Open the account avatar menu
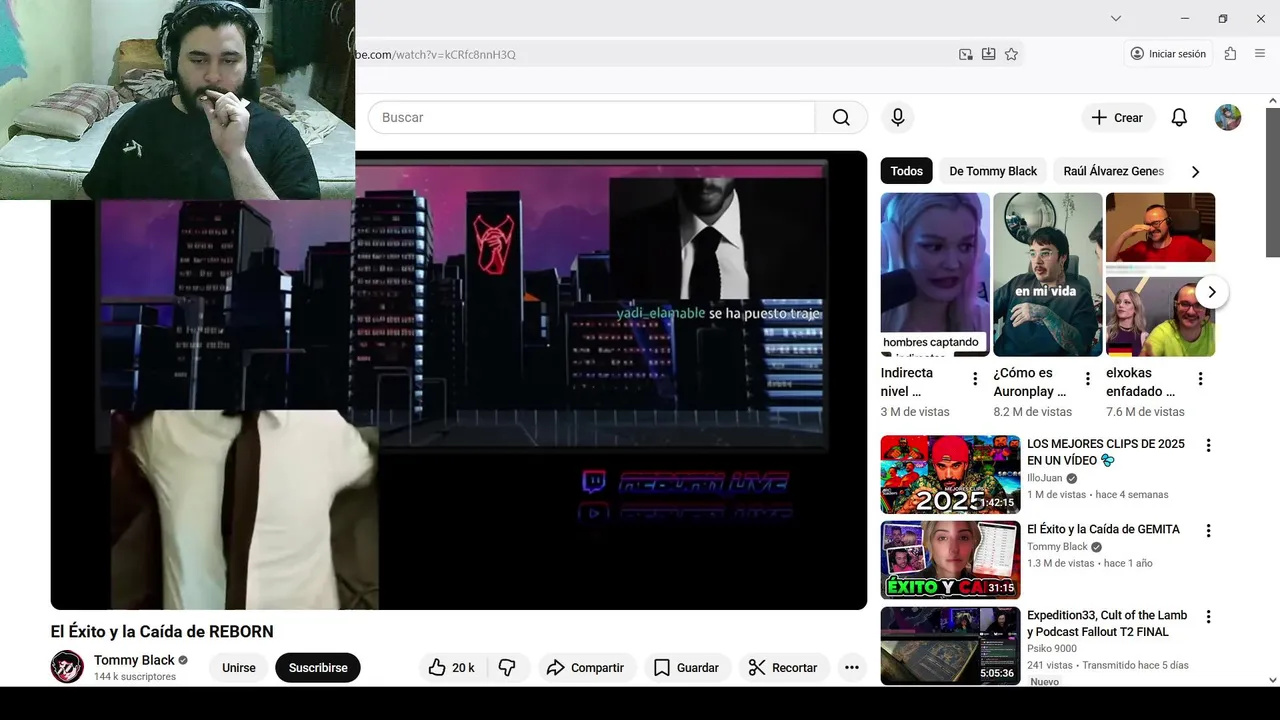This screenshot has height=720, width=1280. [1228, 117]
